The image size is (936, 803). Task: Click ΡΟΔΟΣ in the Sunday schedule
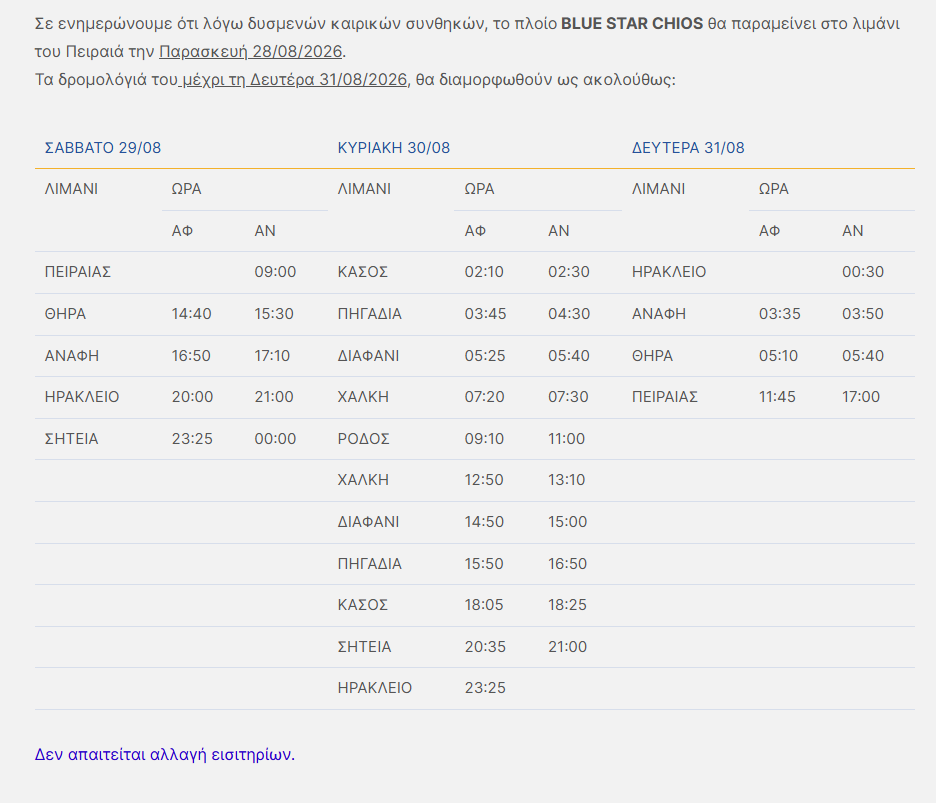pos(364,439)
